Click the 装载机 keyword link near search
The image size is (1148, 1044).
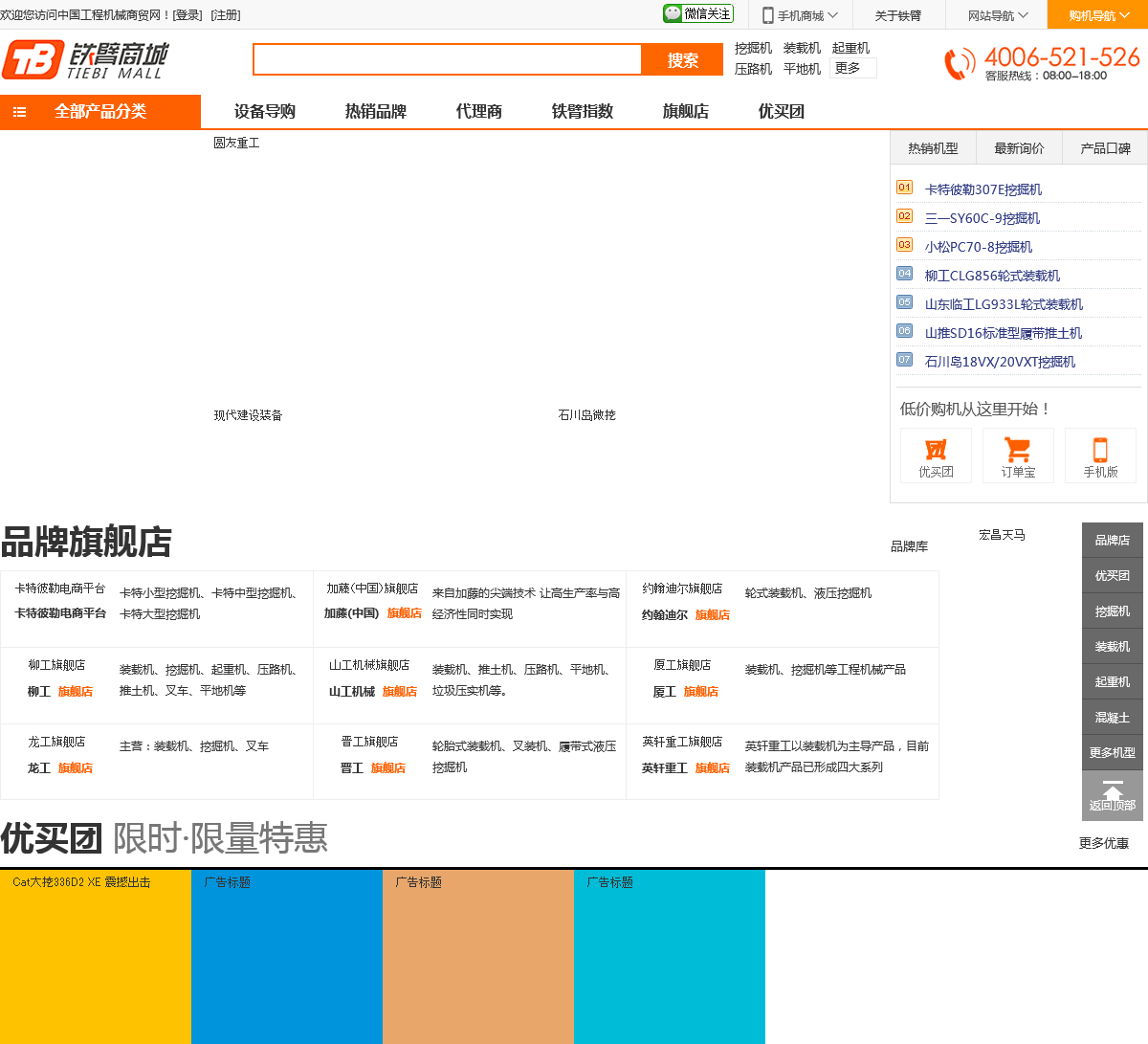click(x=802, y=48)
